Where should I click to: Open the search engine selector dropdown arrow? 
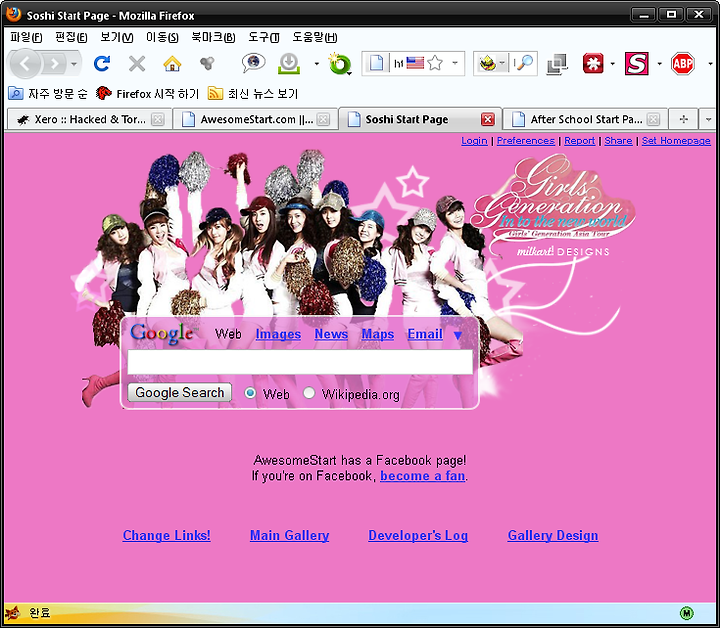[502, 62]
